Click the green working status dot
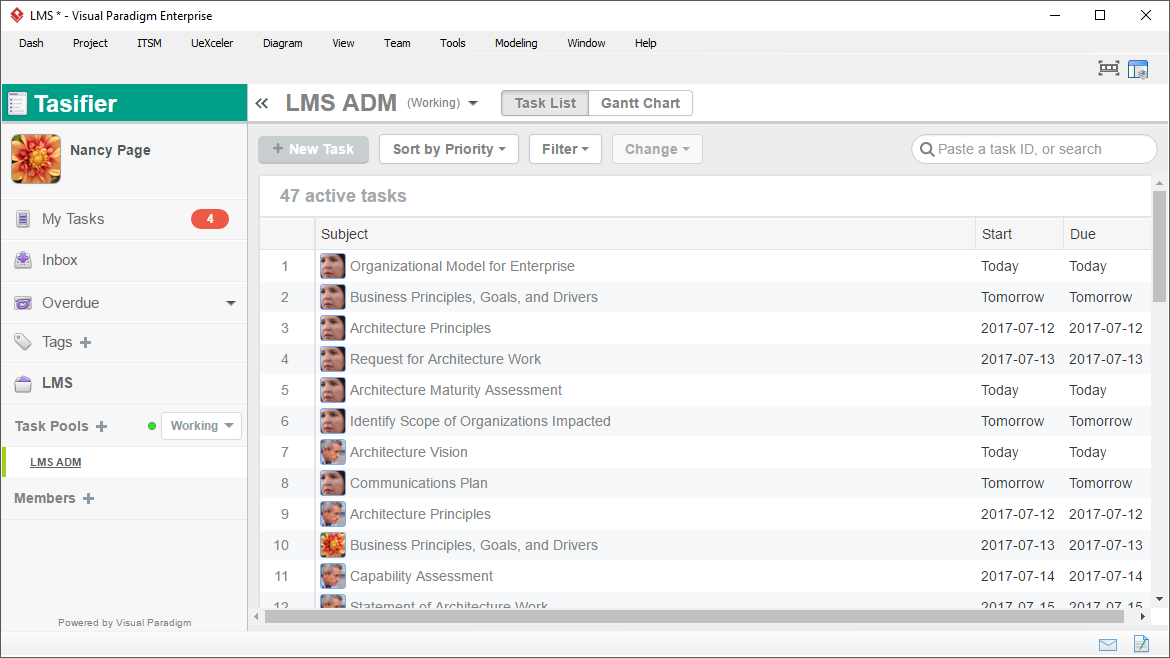The height and width of the screenshot is (658, 1170). click(x=152, y=426)
